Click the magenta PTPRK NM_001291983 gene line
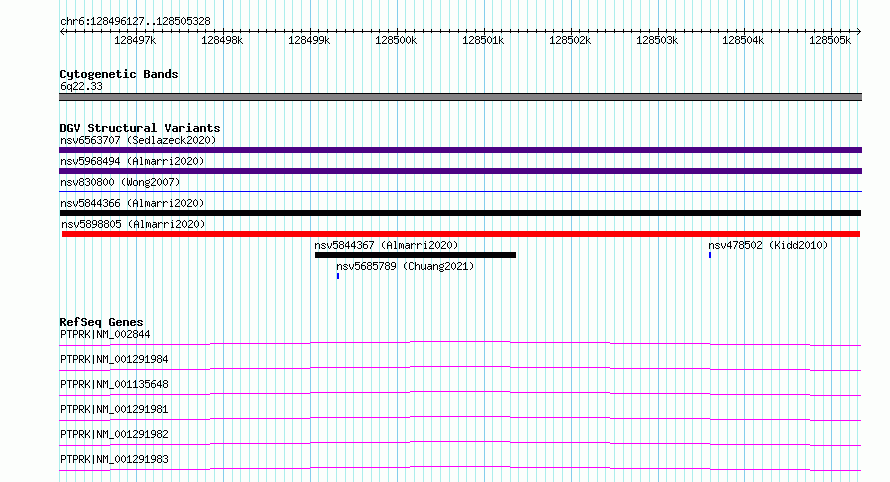The width and height of the screenshot is (890, 482). pyautogui.click(x=460, y=468)
